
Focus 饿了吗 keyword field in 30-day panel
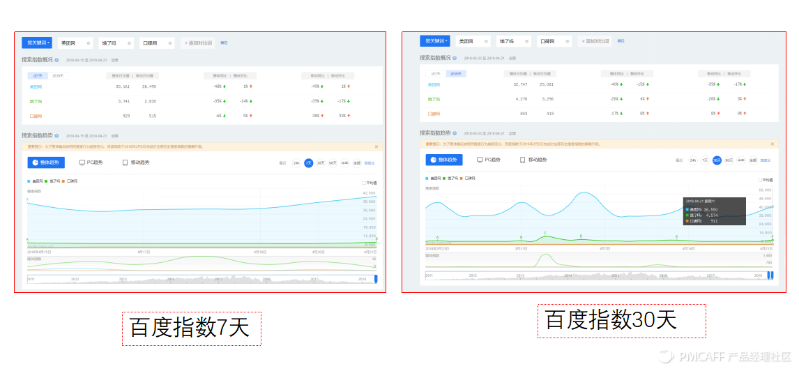click(x=514, y=41)
